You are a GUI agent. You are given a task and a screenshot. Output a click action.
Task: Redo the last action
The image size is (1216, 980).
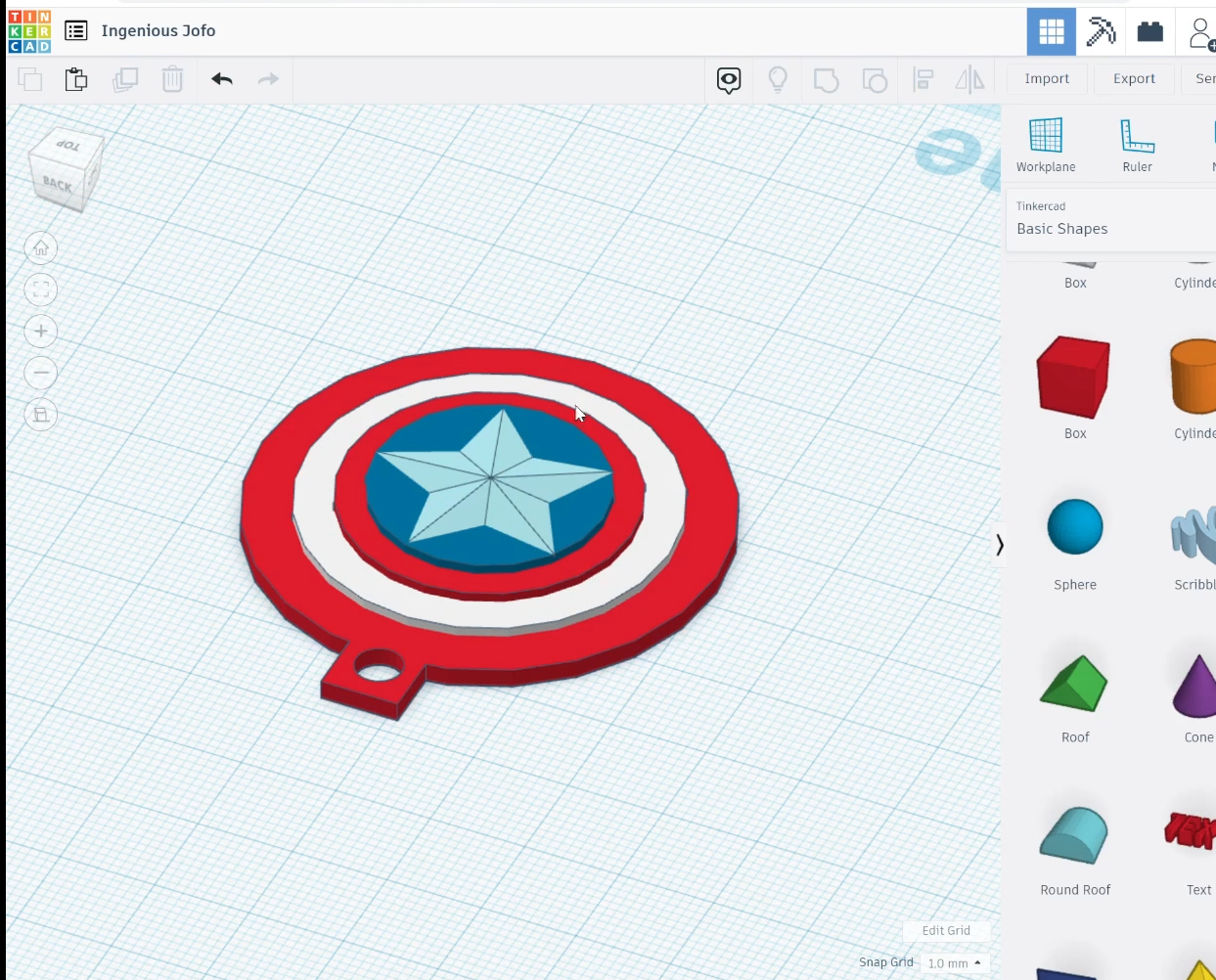click(268, 79)
